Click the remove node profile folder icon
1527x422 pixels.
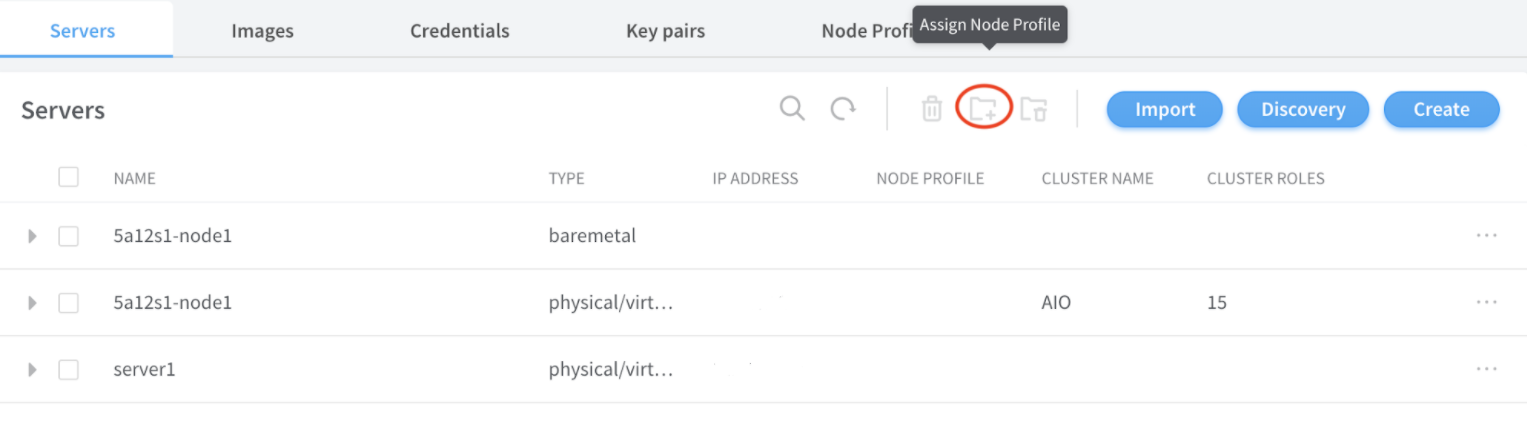1033,109
